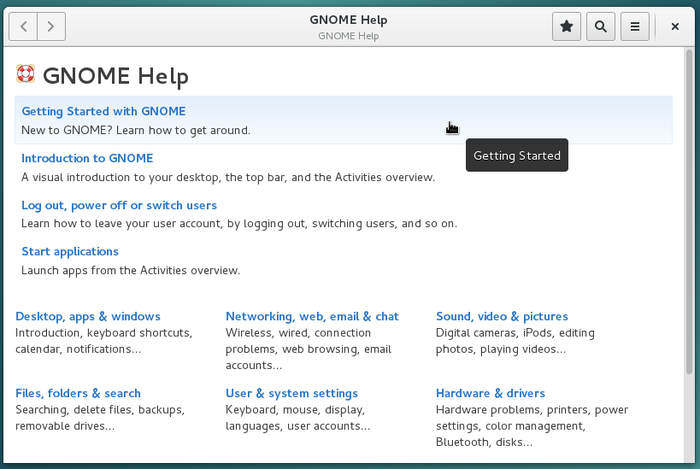
Task: Open Files, folders & search topic
Action: coord(78,393)
